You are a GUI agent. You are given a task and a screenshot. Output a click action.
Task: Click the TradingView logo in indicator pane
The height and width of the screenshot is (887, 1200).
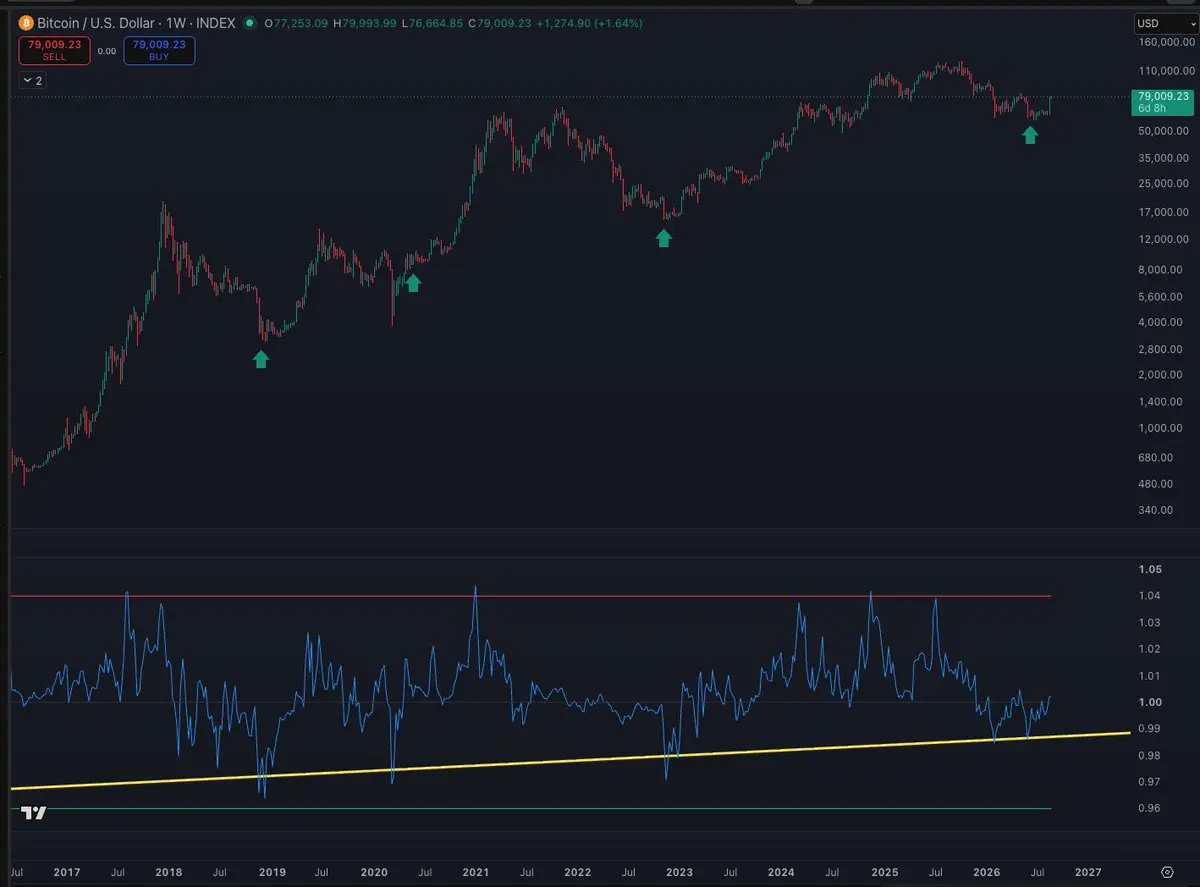pyautogui.click(x=34, y=813)
